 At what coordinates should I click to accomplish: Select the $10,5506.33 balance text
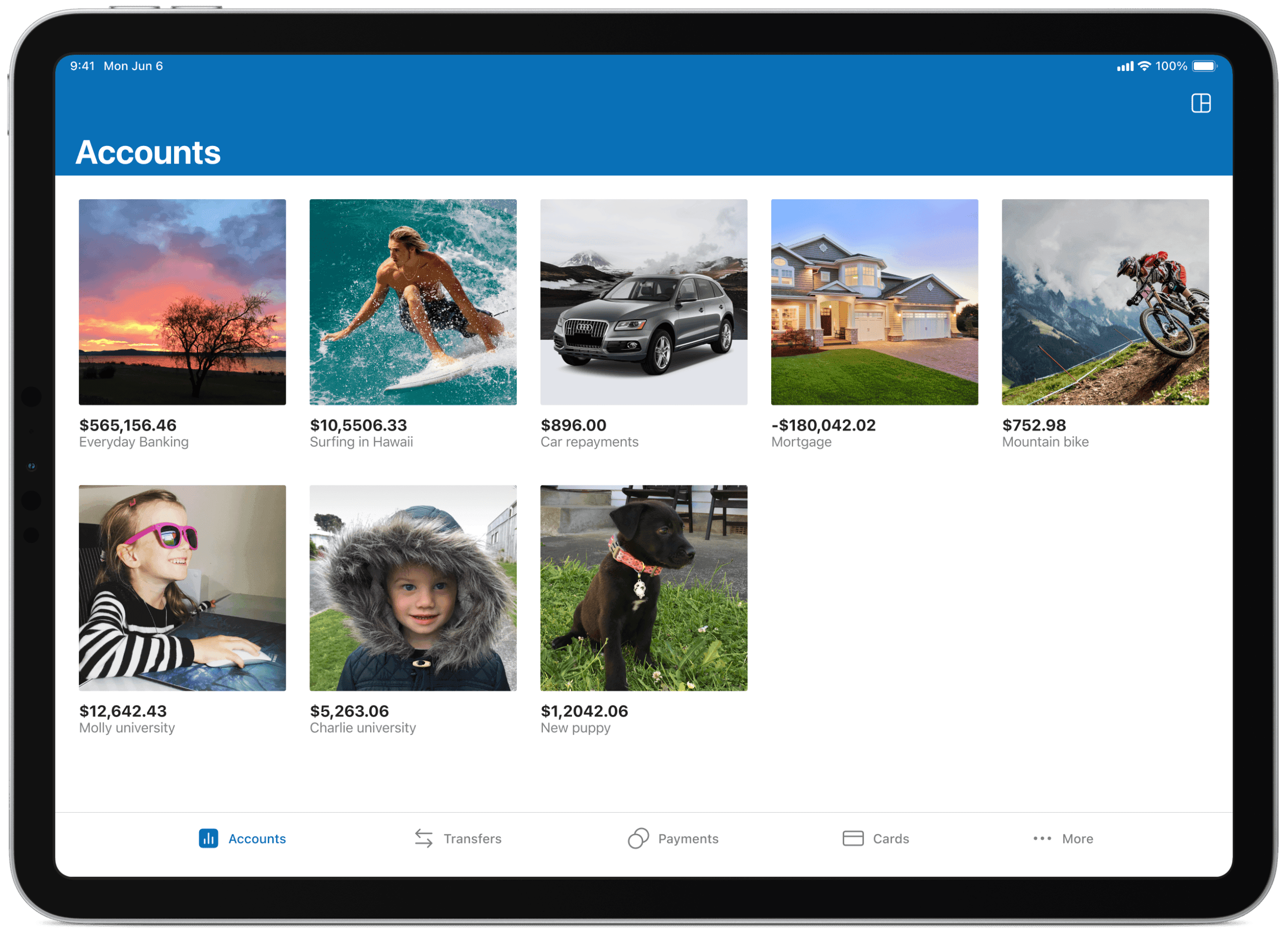[x=358, y=425]
